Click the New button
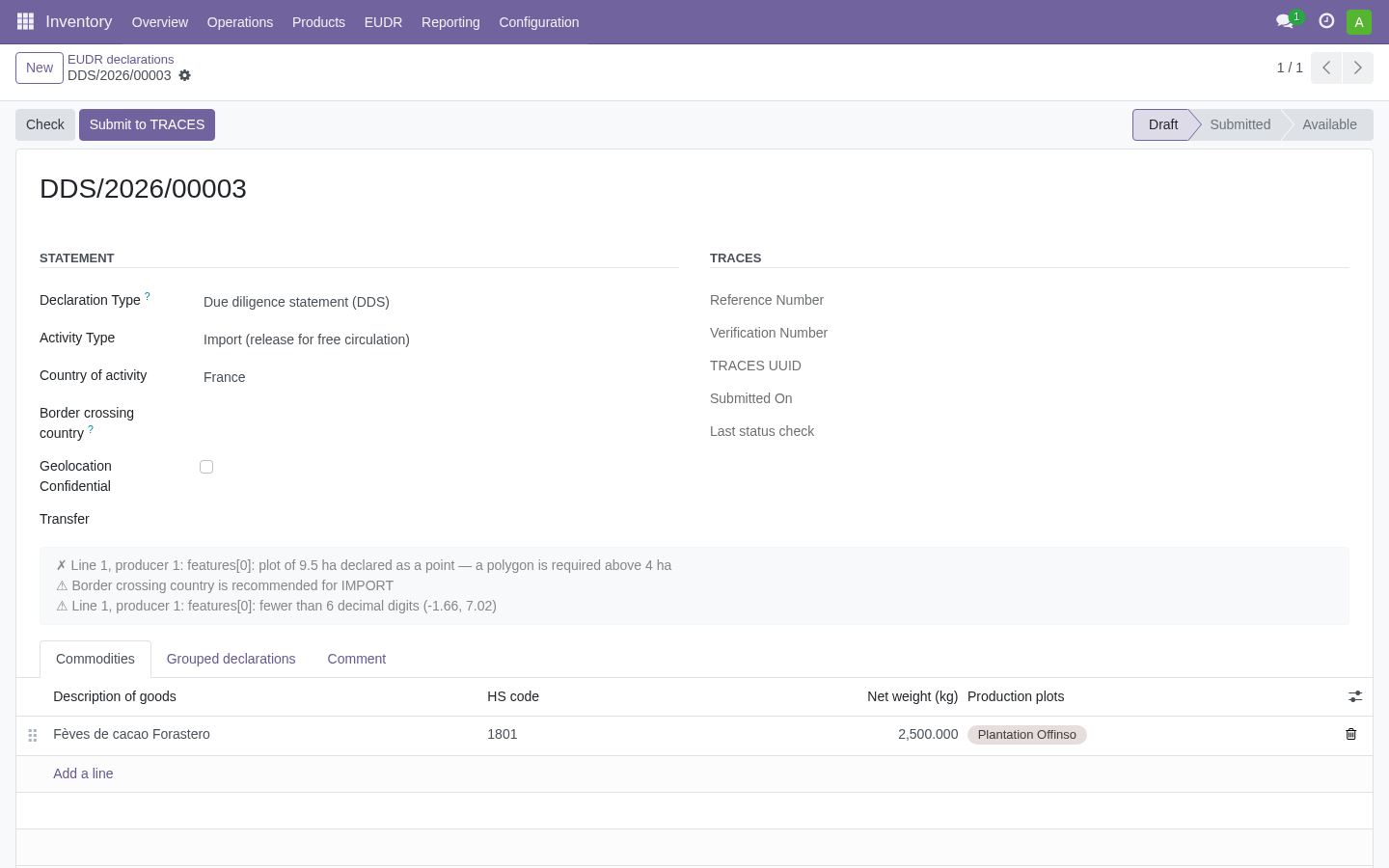The width and height of the screenshot is (1389, 868). coord(40,68)
